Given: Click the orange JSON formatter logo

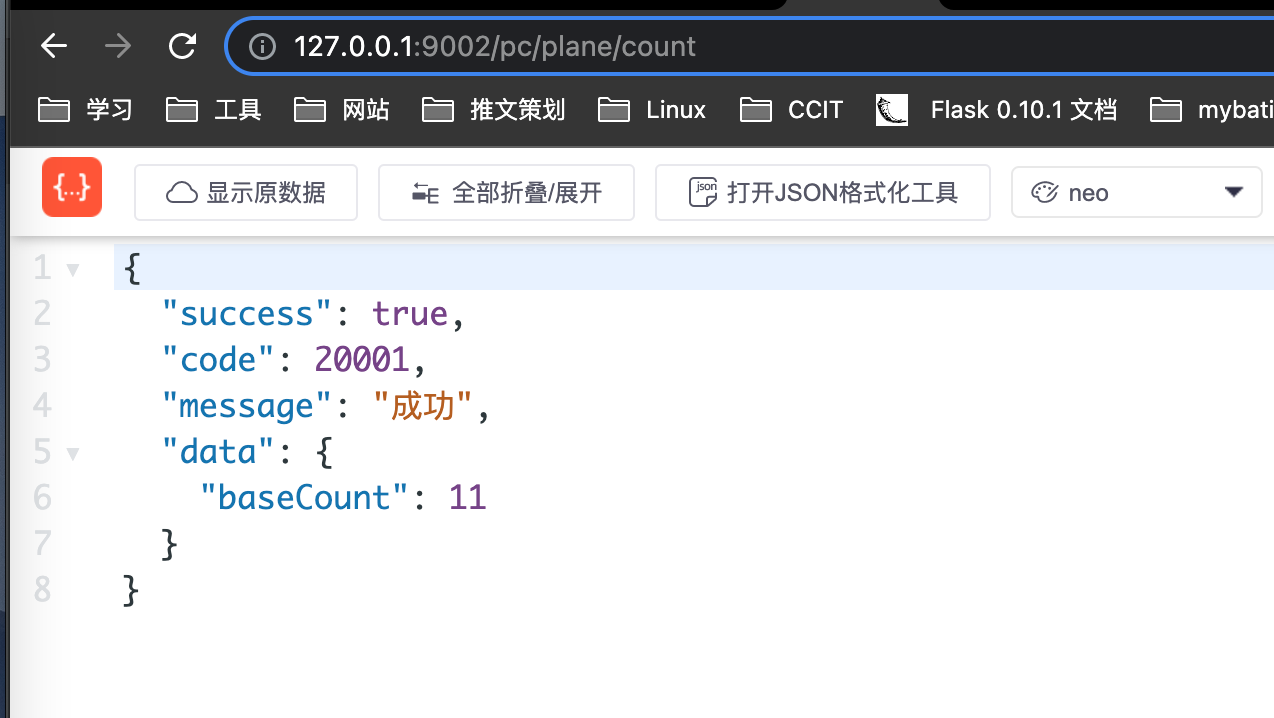Looking at the screenshot, I should coord(72,187).
